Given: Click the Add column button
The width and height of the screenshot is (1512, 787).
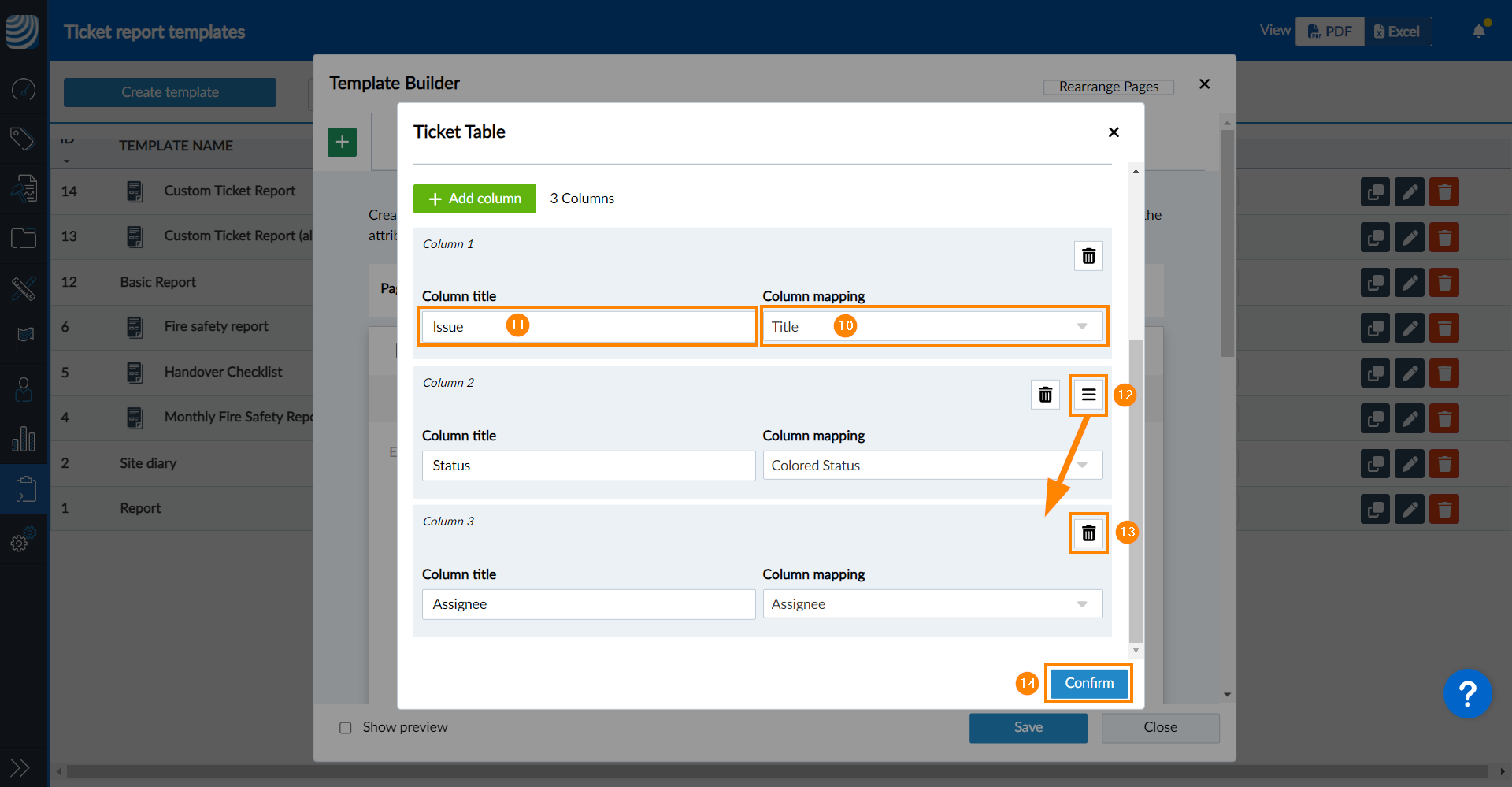Looking at the screenshot, I should point(475,199).
